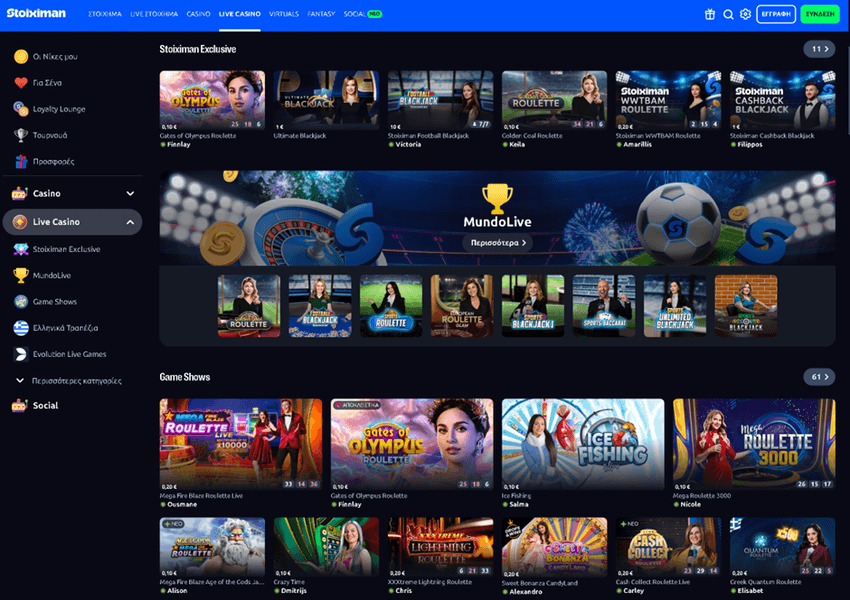The height and width of the screenshot is (600, 850).
Task: Open Golden Goal Roulette thumbnail
Action: click(555, 100)
